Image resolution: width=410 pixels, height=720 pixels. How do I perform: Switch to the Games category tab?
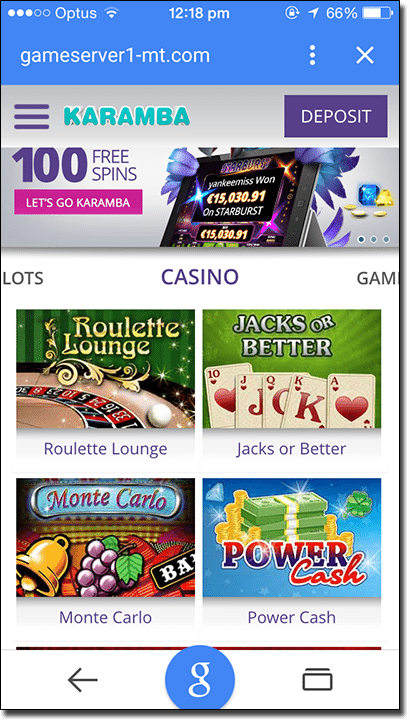pyautogui.click(x=377, y=278)
